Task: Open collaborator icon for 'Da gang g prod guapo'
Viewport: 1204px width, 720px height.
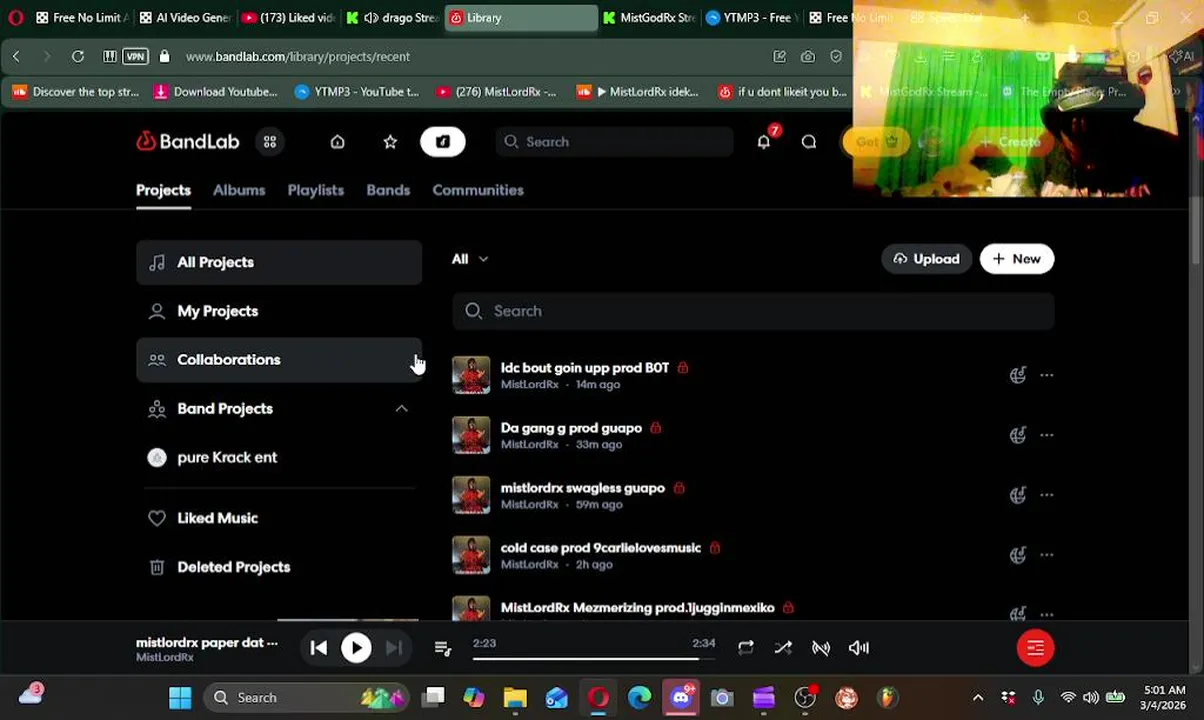Action: click(1017, 435)
